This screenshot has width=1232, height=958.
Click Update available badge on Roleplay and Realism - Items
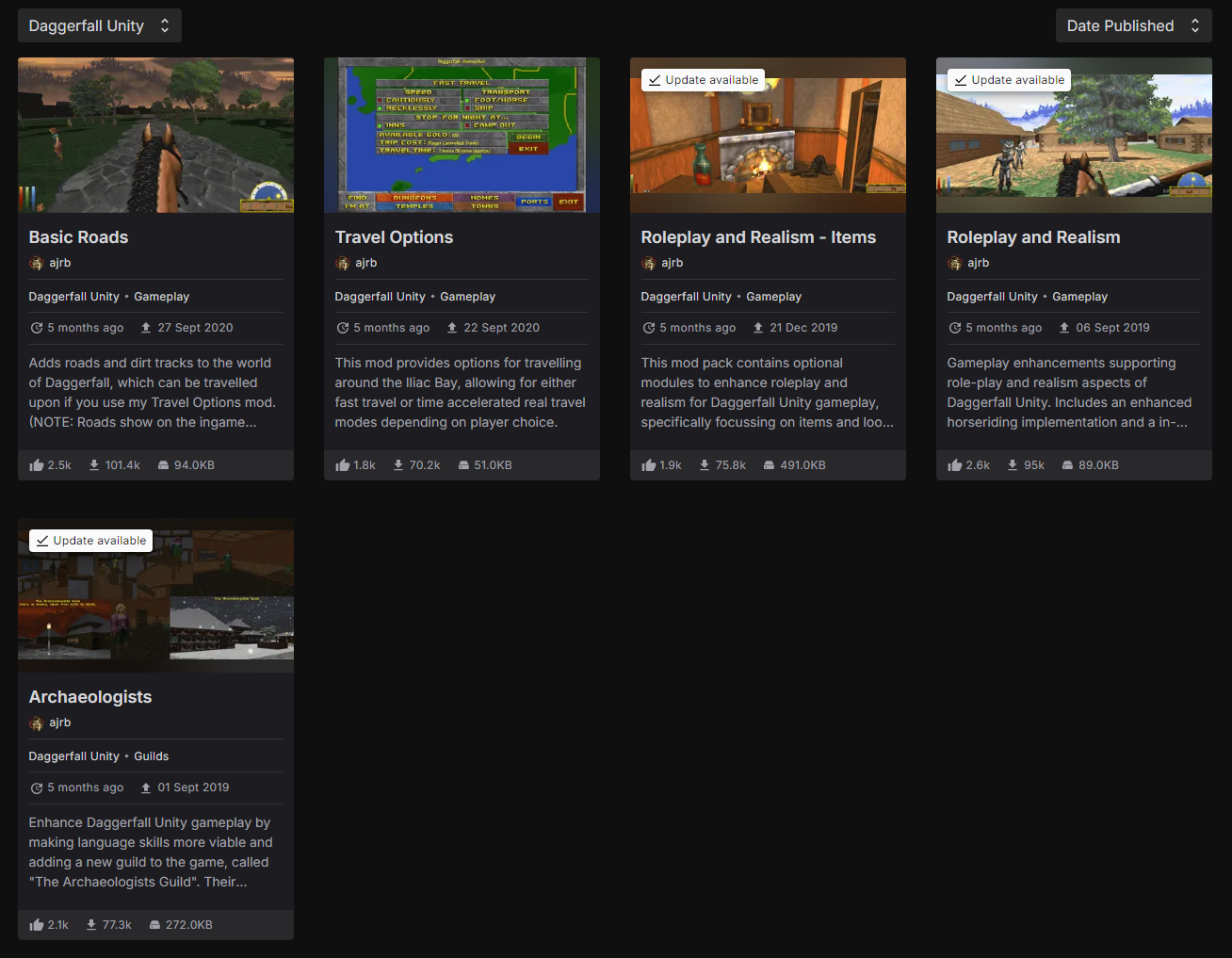[703, 80]
